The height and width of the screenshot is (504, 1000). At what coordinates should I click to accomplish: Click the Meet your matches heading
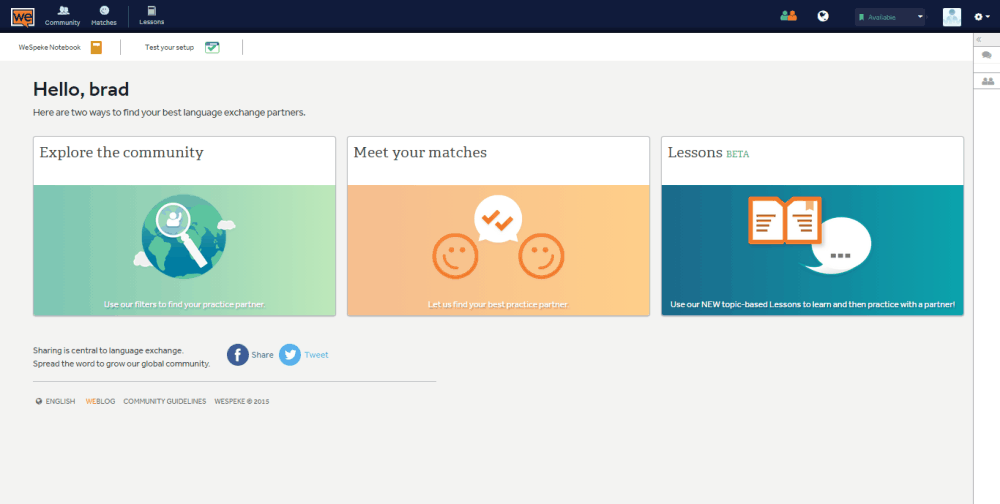(420, 152)
